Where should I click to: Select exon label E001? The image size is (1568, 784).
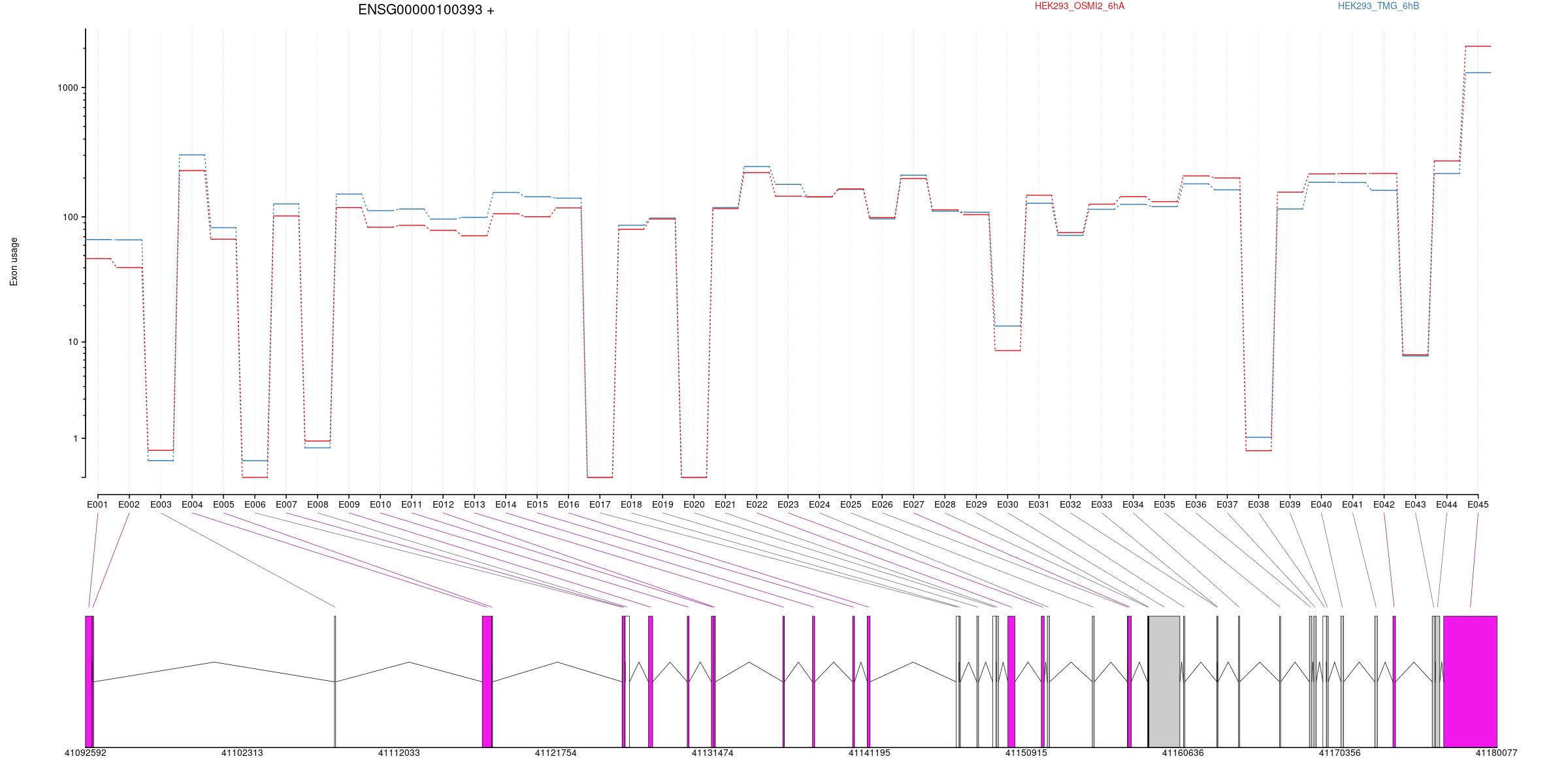(97, 504)
